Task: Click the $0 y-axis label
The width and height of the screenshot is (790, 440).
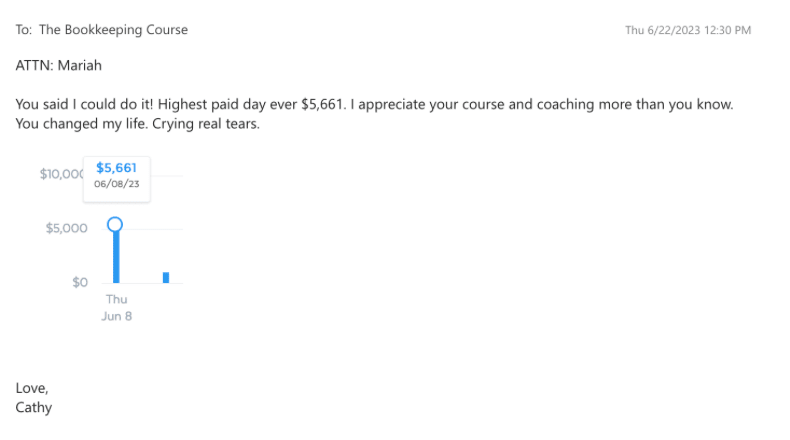Action: [78, 282]
